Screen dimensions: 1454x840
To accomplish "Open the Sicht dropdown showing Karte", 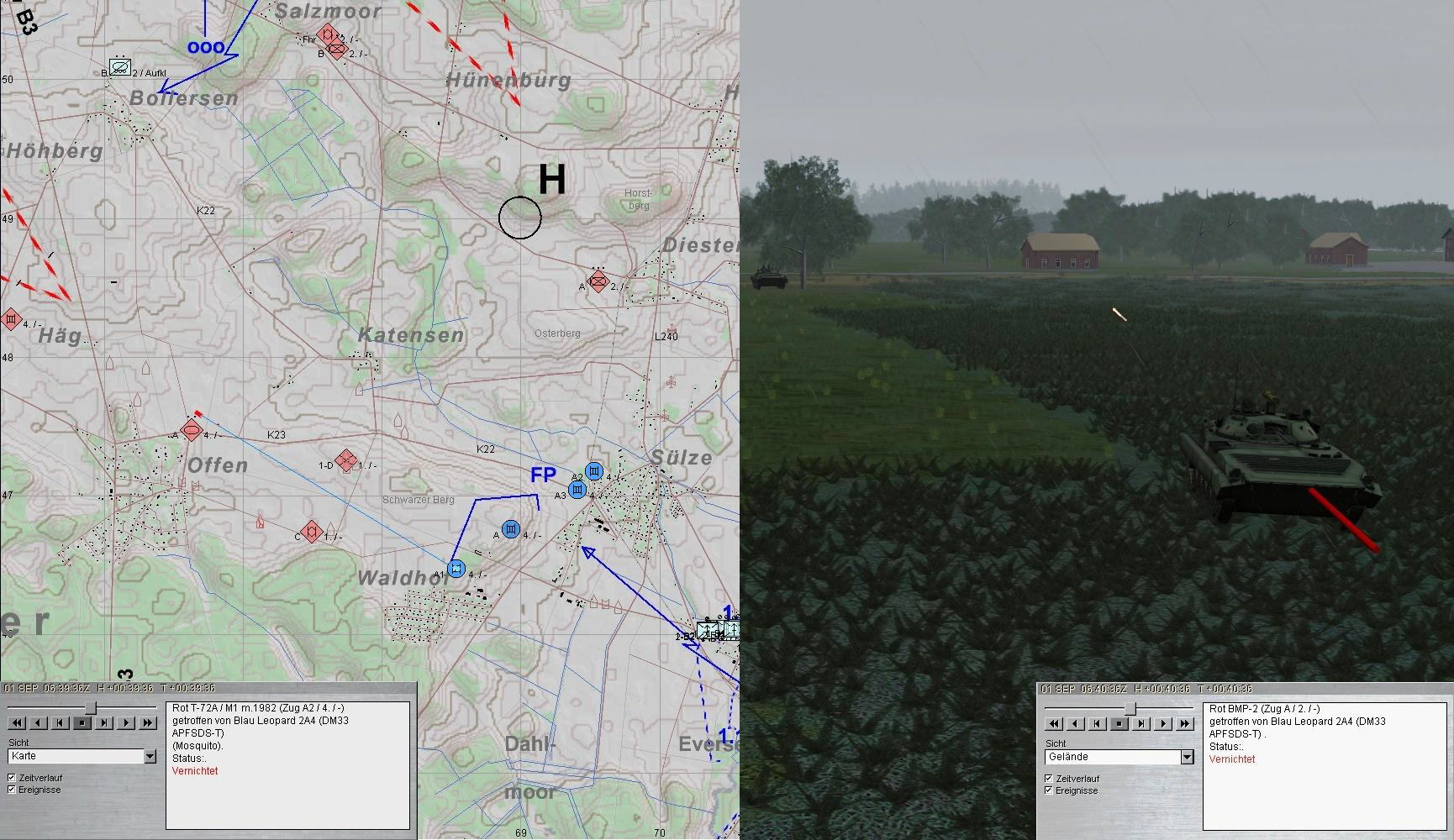I will (x=150, y=757).
